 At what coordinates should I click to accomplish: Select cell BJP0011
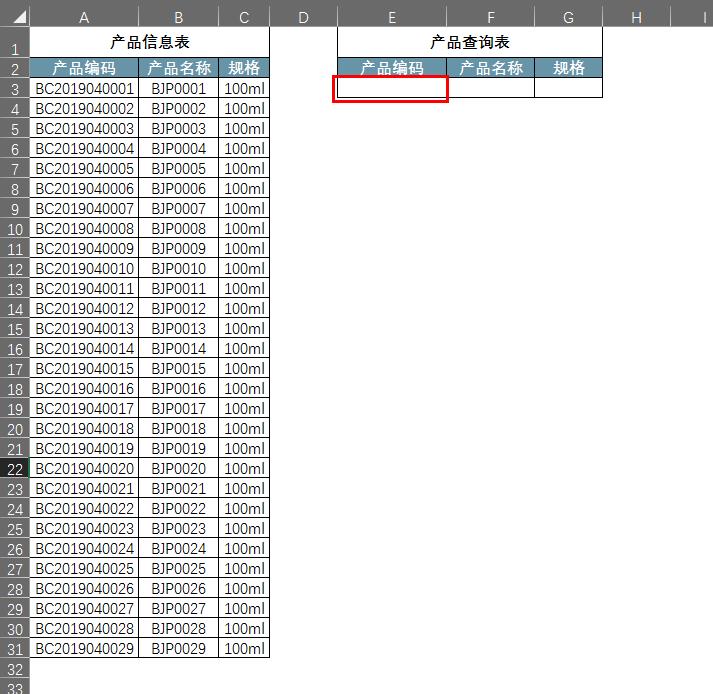(x=179, y=288)
